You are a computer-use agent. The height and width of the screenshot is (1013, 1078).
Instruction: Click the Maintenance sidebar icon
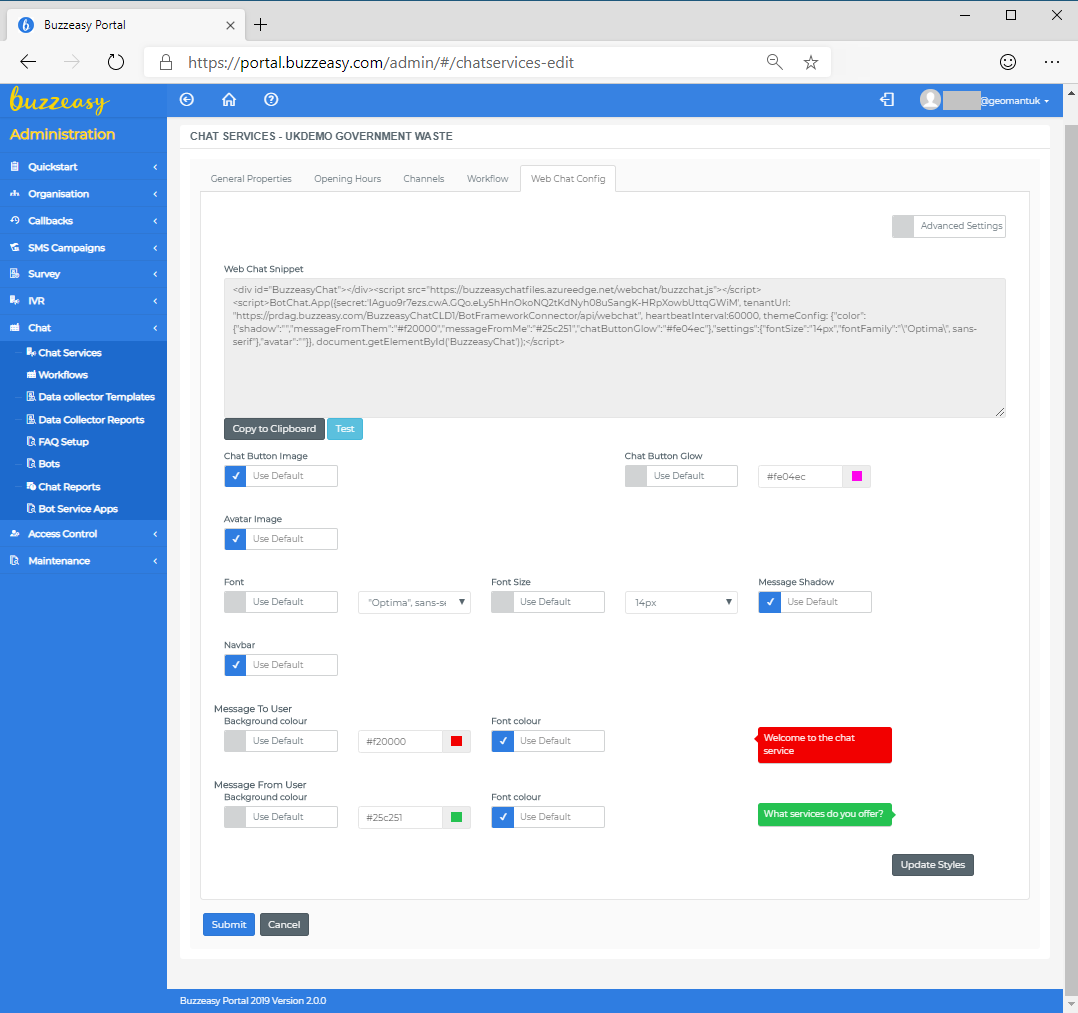click(x=14, y=561)
